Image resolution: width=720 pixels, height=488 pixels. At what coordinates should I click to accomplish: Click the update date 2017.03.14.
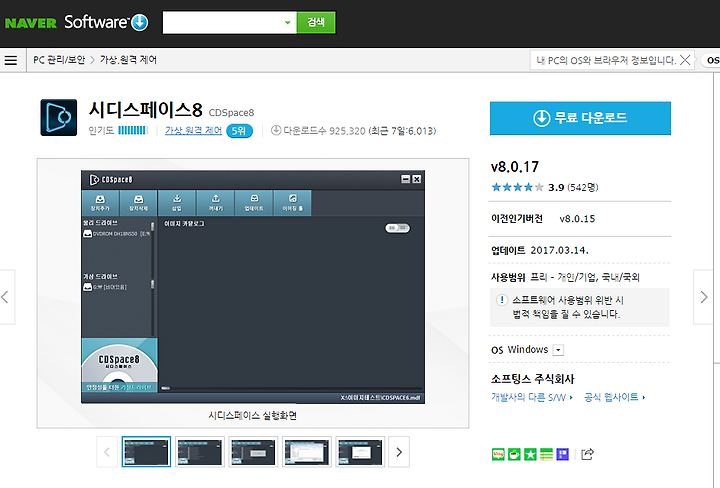(559, 250)
